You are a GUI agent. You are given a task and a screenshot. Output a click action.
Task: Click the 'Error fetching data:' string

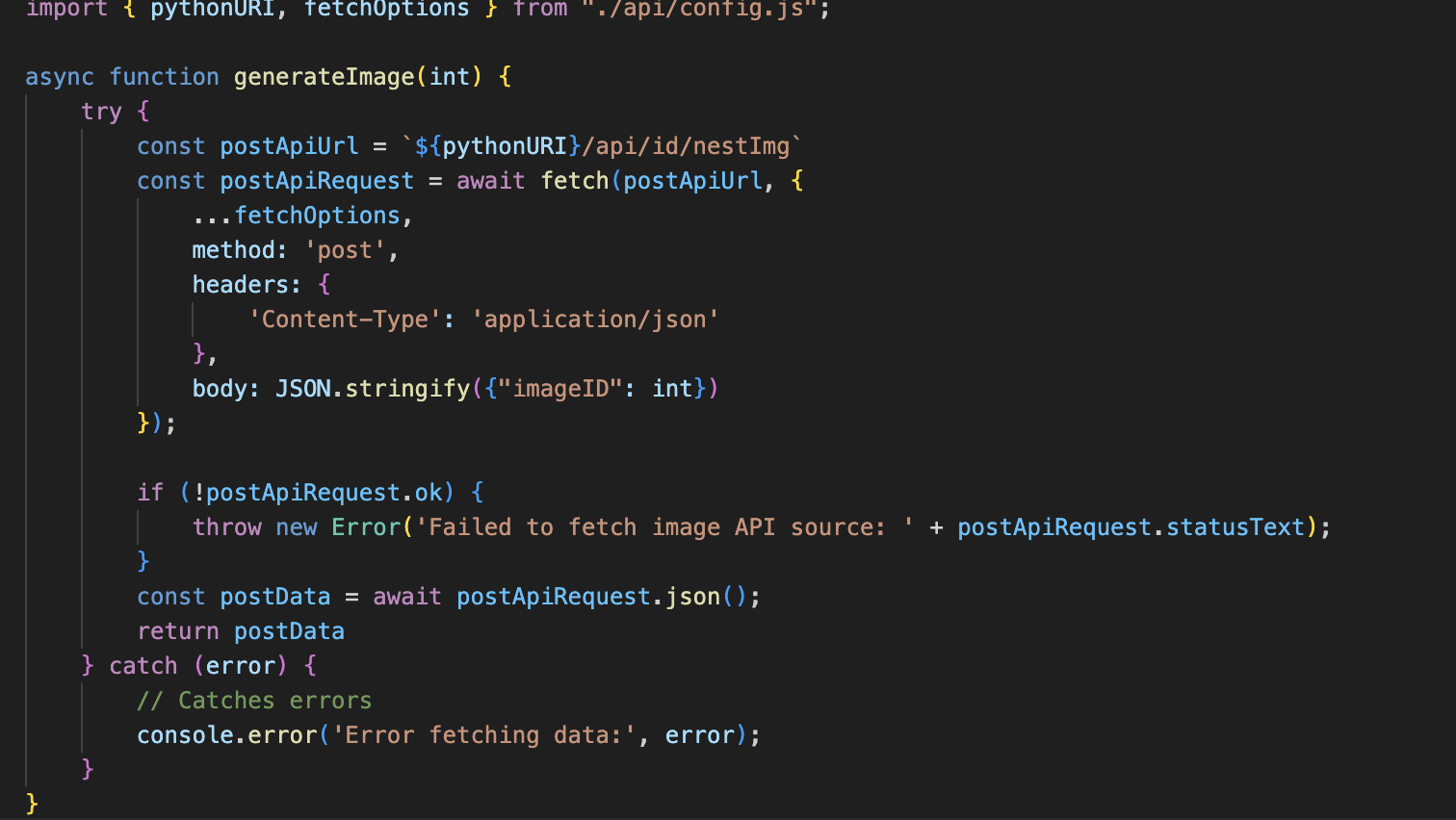point(483,735)
